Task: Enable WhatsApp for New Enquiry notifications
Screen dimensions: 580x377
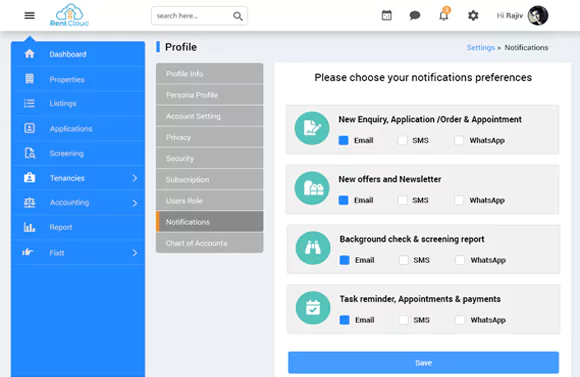Action: pos(459,140)
